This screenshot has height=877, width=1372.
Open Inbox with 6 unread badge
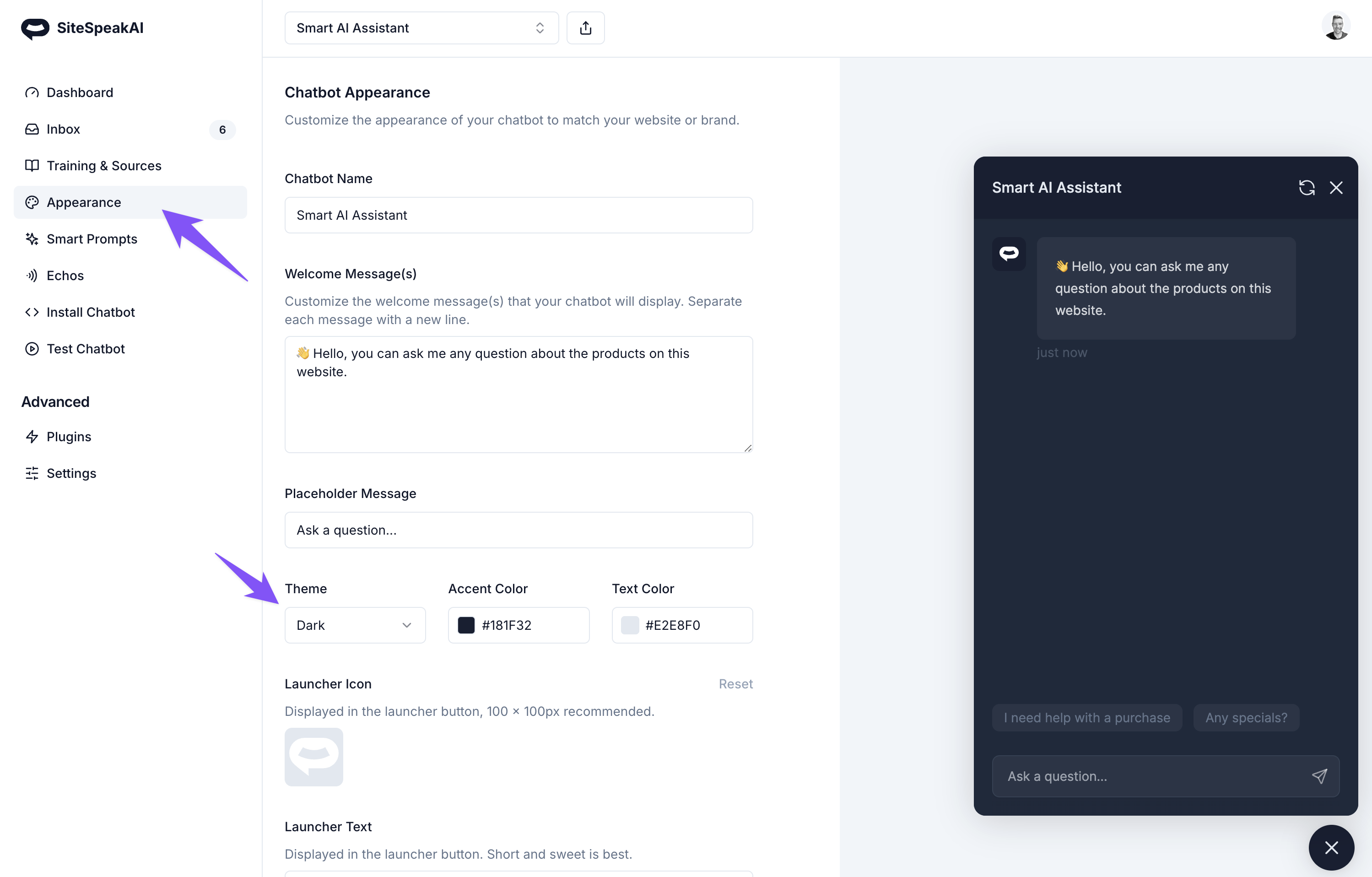click(x=63, y=130)
